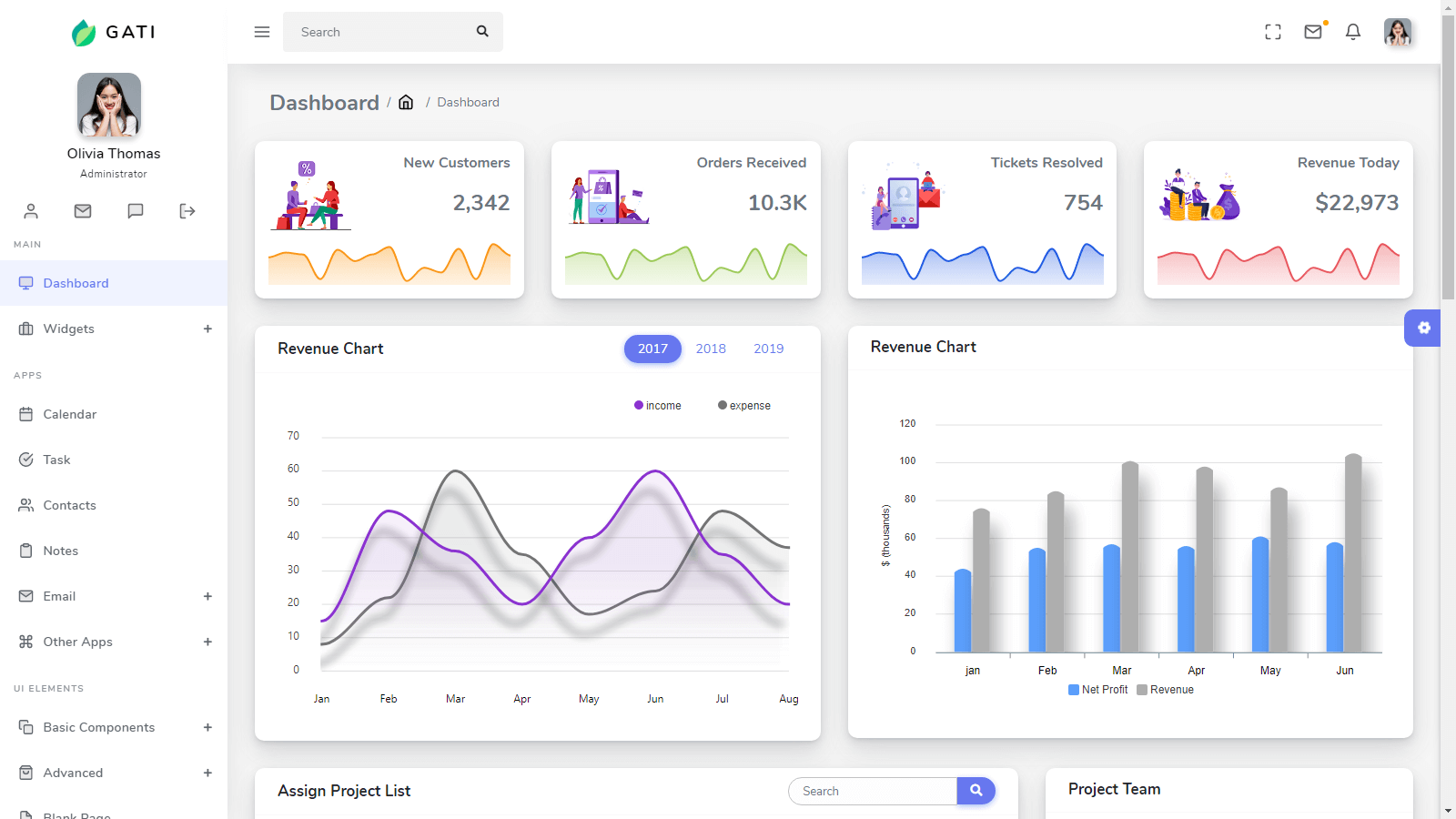Image resolution: width=1456 pixels, height=819 pixels.
Task: Open the mail icon in top bar
Action: [x=1313, y=32]
